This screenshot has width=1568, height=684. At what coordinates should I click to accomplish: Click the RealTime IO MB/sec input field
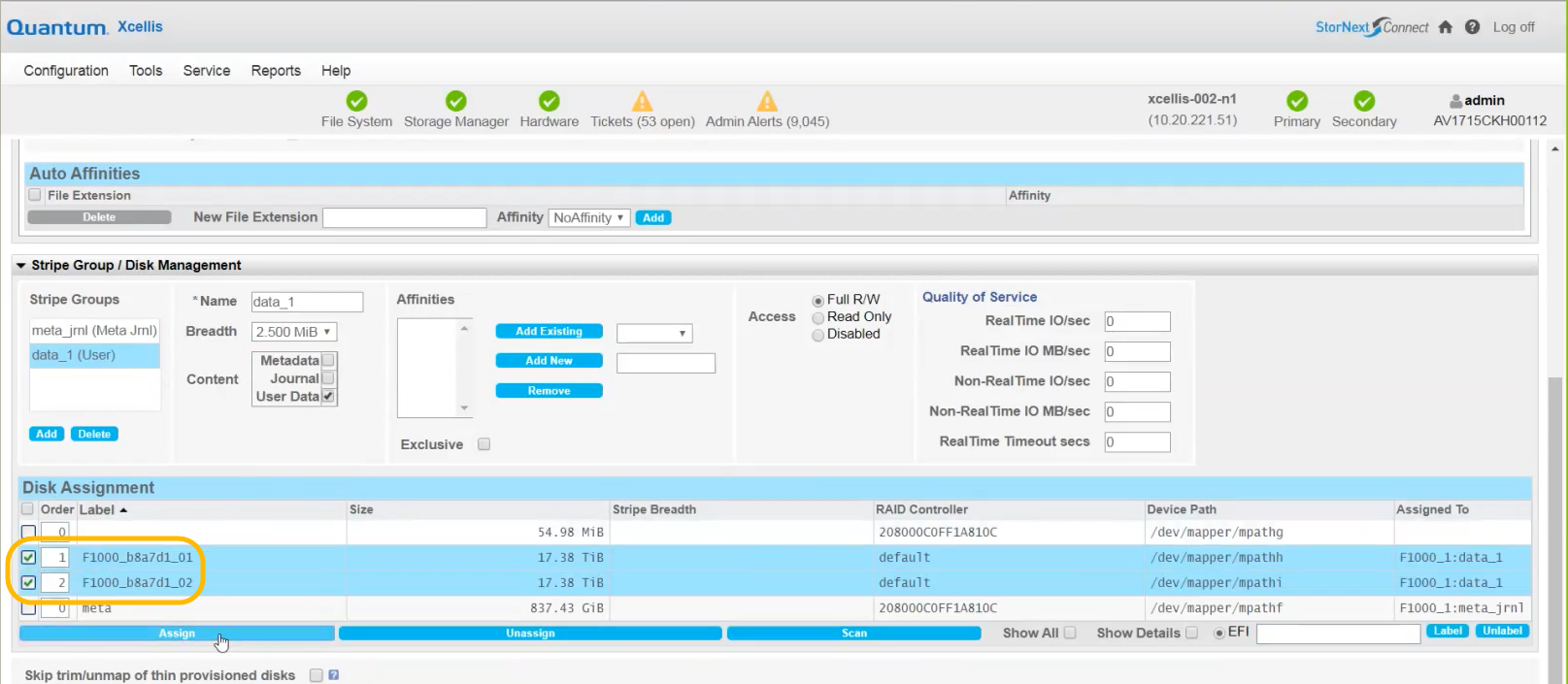click(1138, 351)
